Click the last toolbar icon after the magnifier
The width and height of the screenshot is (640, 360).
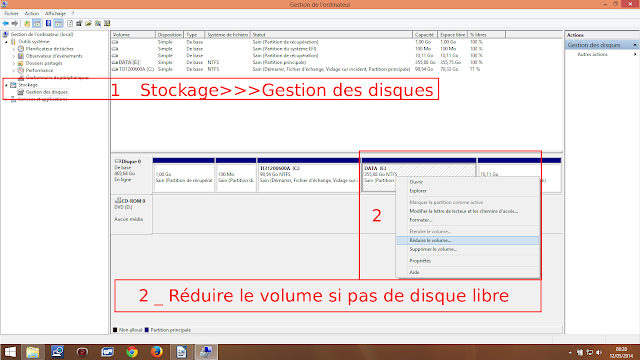[107, 24]
